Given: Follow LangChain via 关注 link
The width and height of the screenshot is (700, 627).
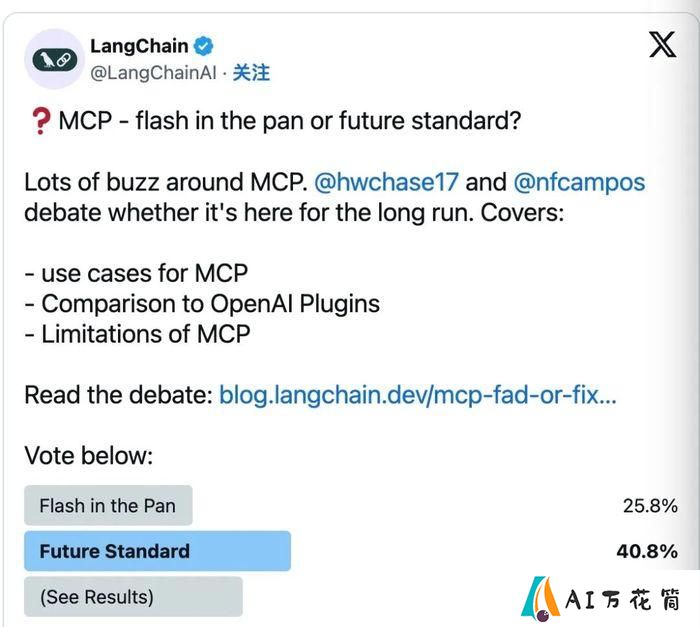Looking at the screenshot, I should pyautogui.click(x=251, y=73).
